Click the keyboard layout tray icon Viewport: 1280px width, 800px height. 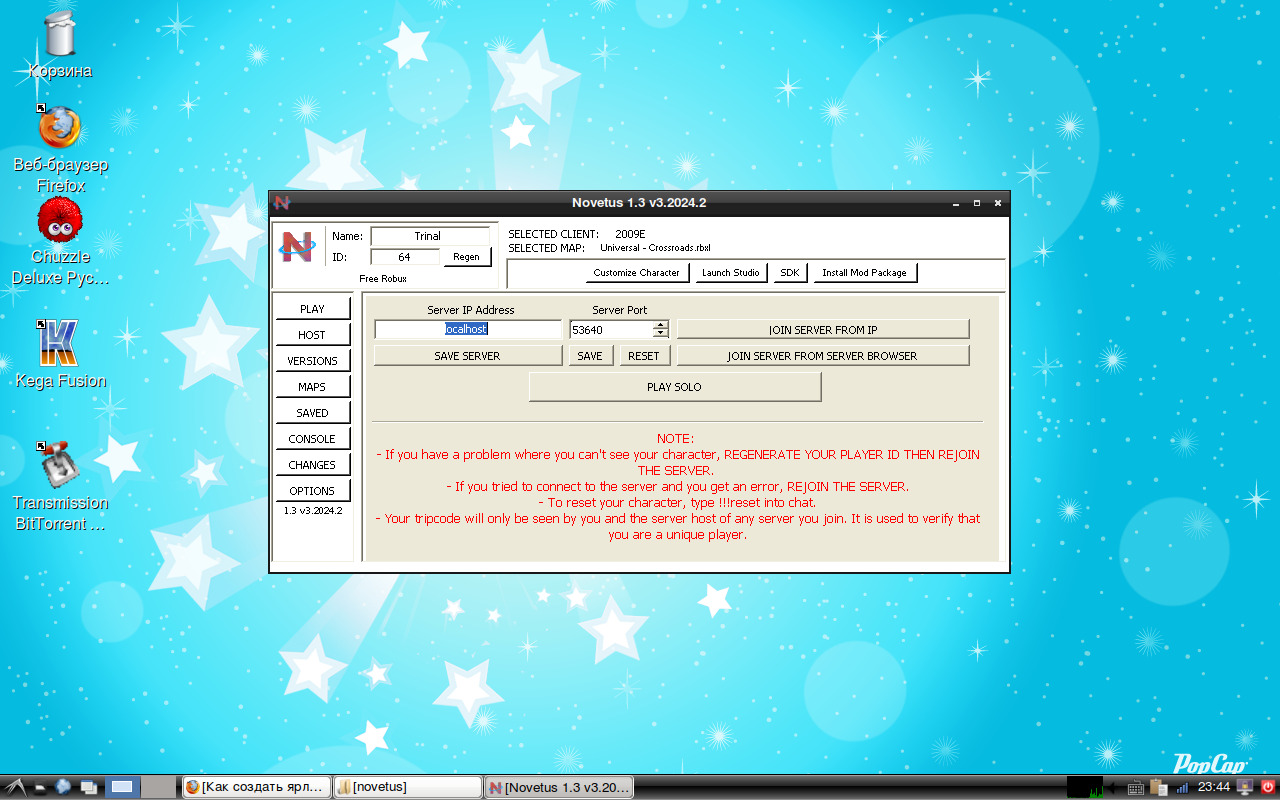click(x=1135, y=787)
